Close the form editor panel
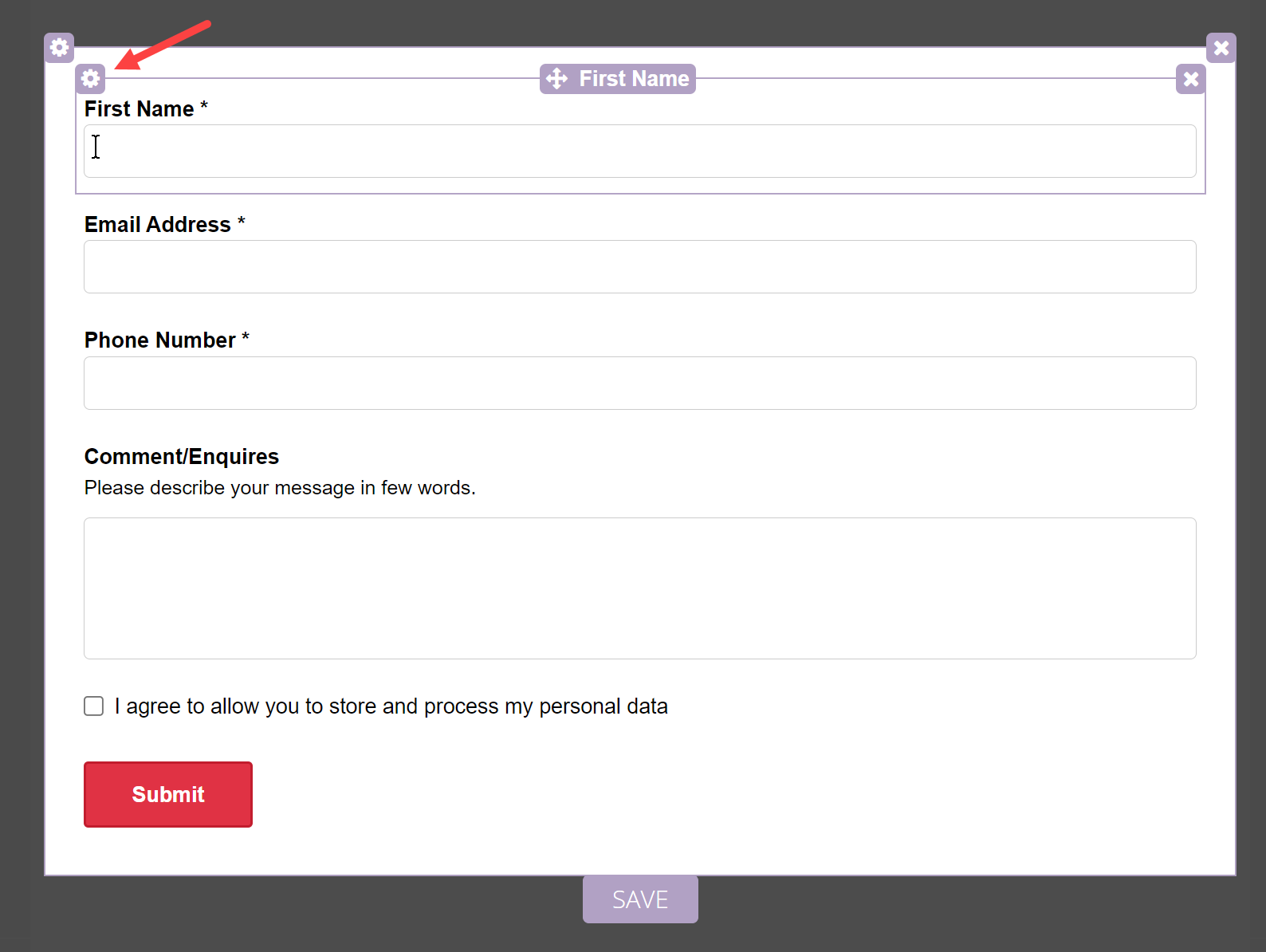 click(x=1221, y=48)
